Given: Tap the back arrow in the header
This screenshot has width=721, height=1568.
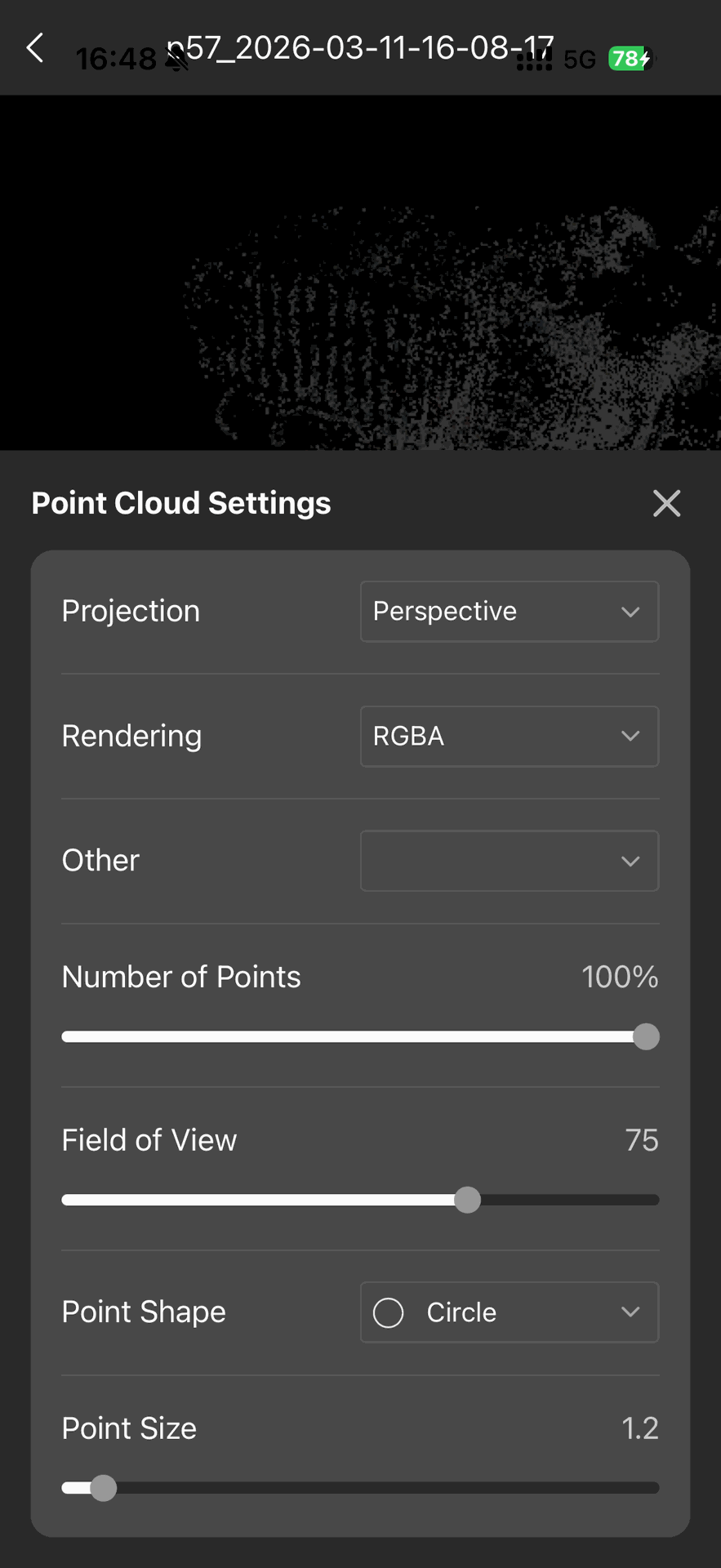Looking at the screenshot, I should tap(34, 48).
